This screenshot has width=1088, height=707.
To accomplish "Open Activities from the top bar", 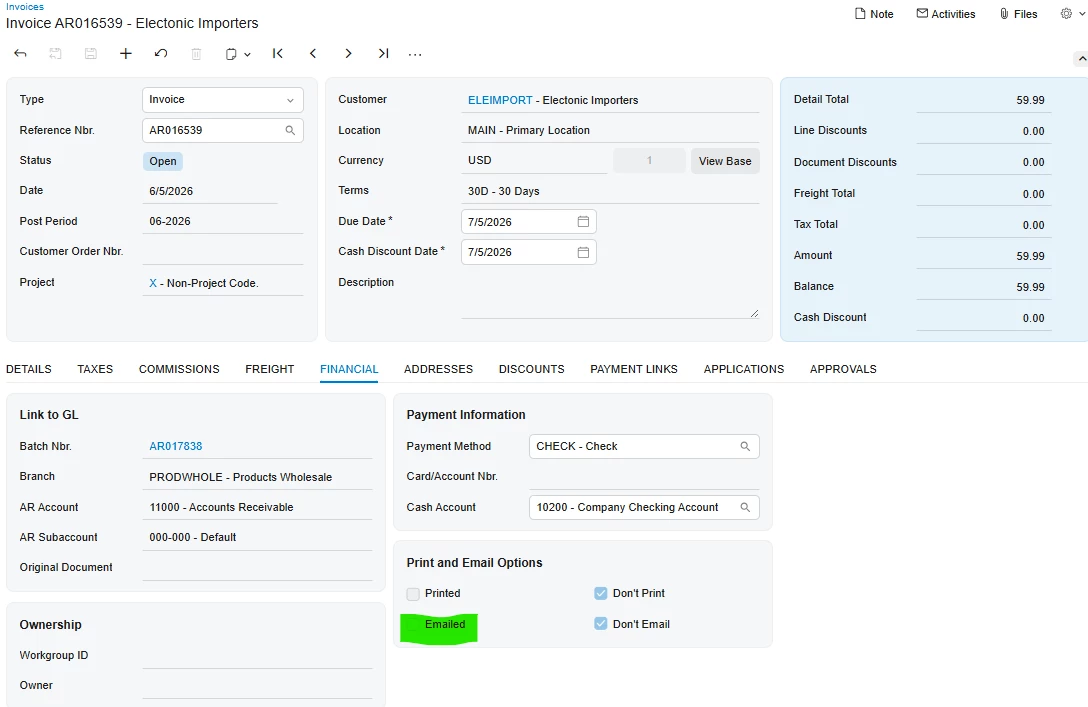I will click(946, 14).
